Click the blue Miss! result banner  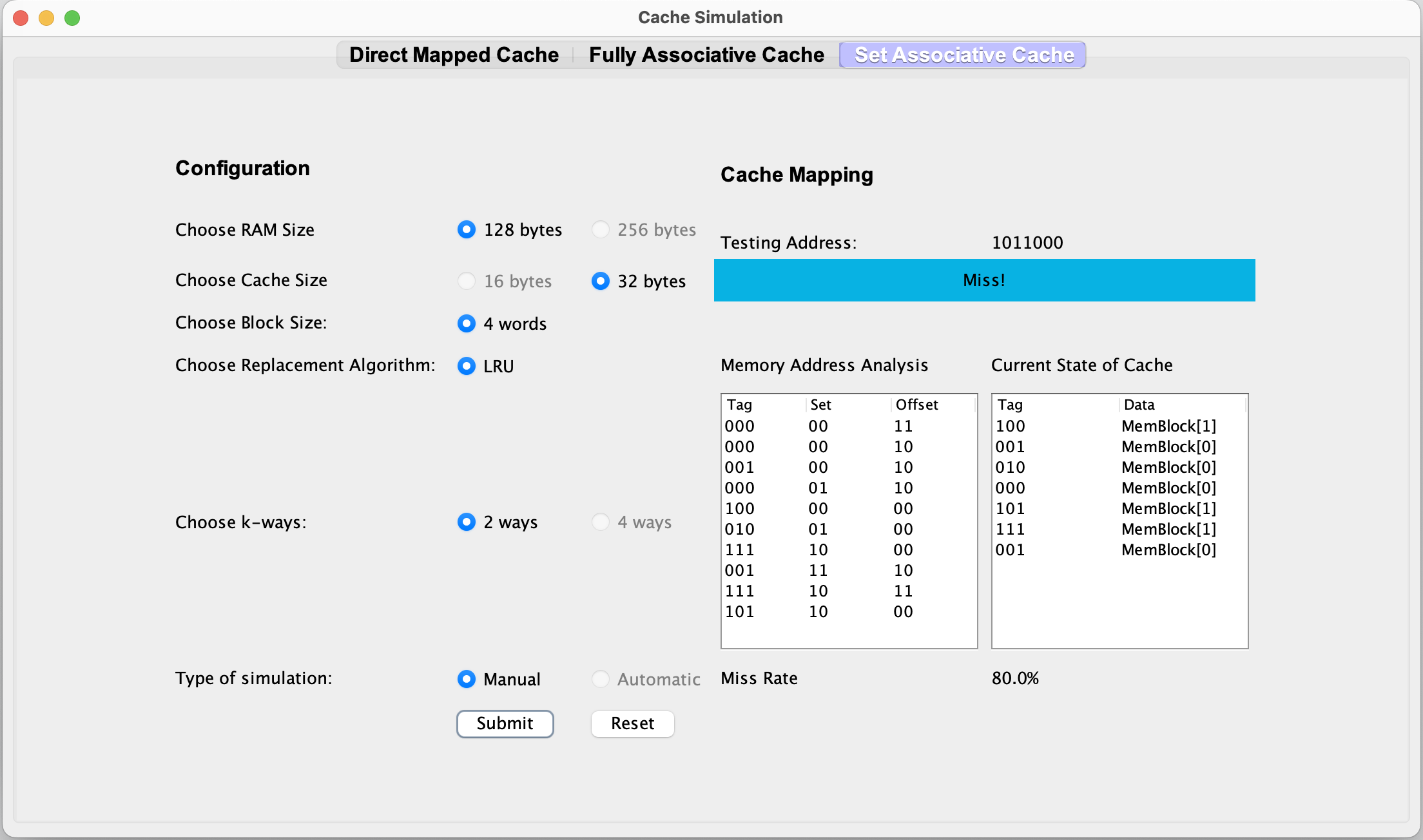(x=984, y=280)
